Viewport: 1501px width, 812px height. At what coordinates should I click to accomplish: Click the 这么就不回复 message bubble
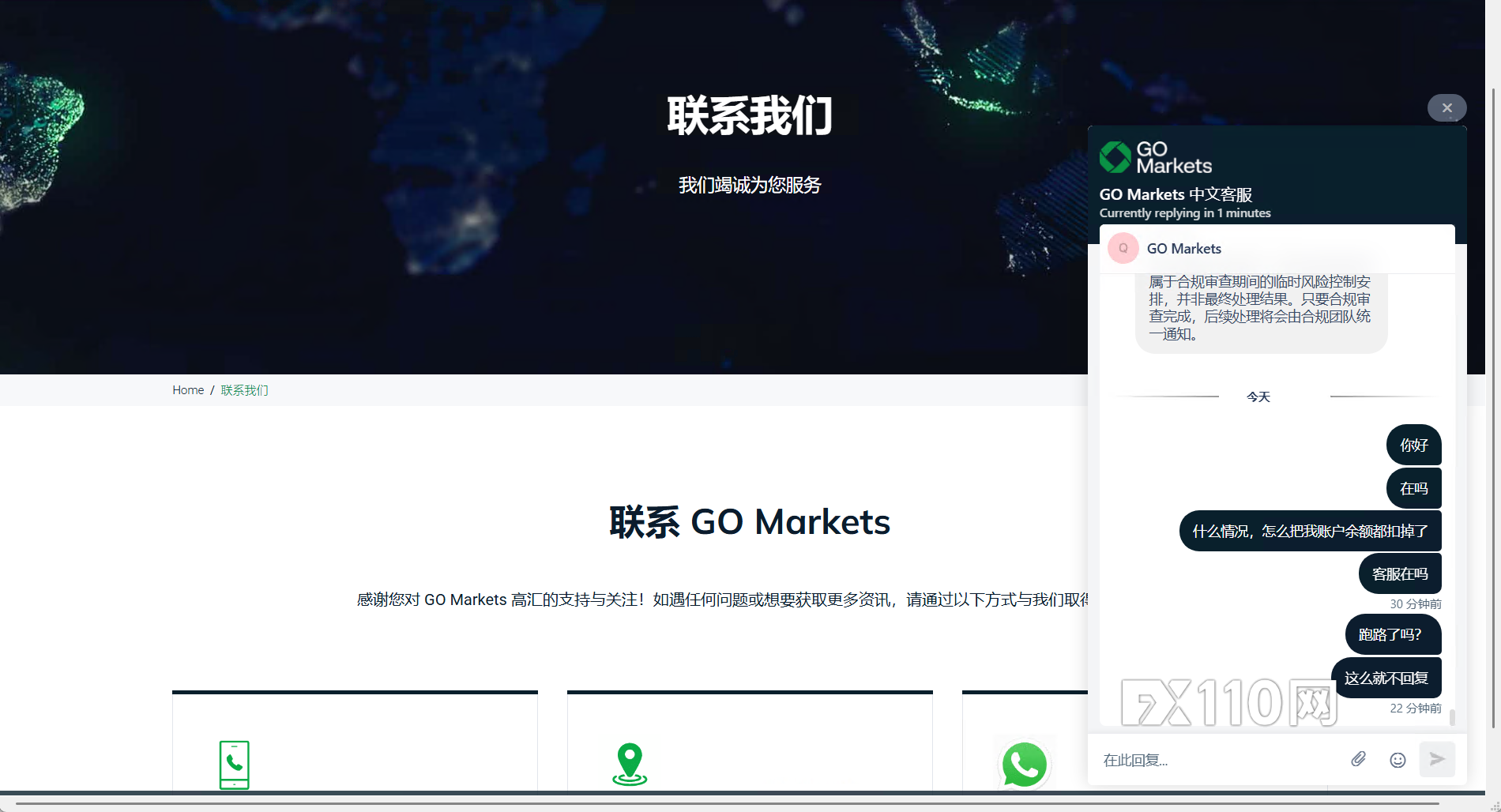coord(1386,678)
